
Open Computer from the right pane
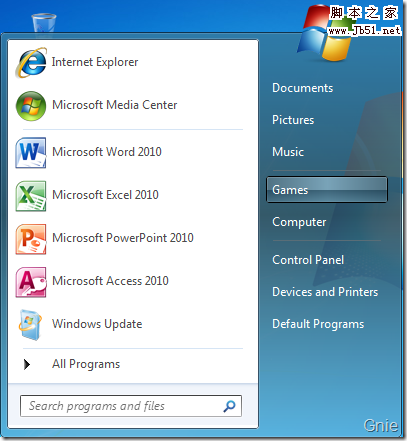299,222
